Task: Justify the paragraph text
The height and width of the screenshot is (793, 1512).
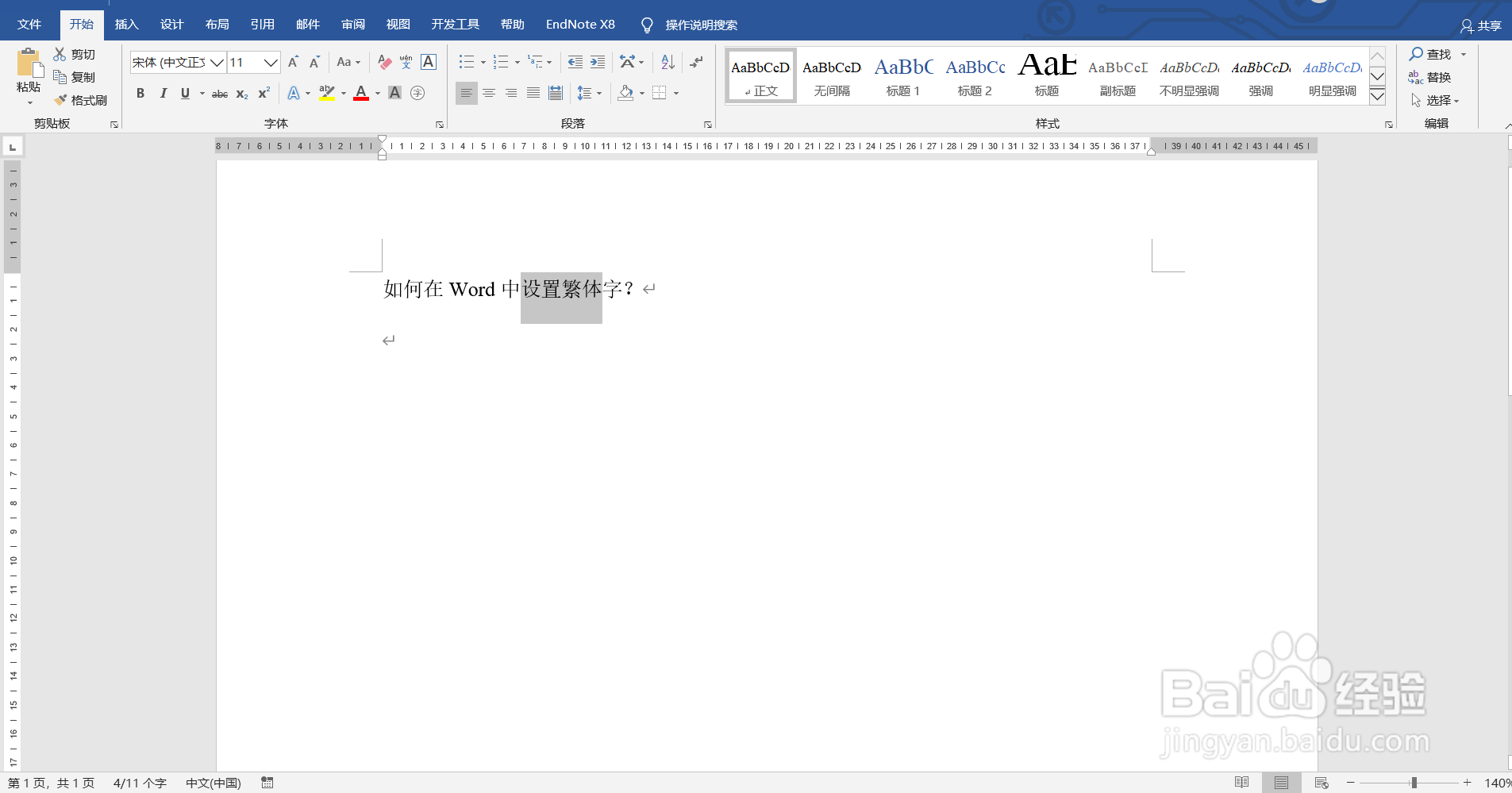Action: pyautogui.click(x=533, y=93)
